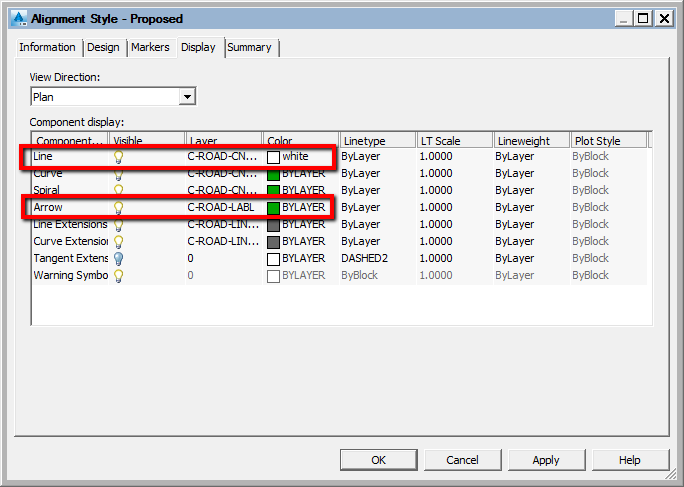
Task: Toggle visibility bulb for Arrow component
Action: pos(118,208)
